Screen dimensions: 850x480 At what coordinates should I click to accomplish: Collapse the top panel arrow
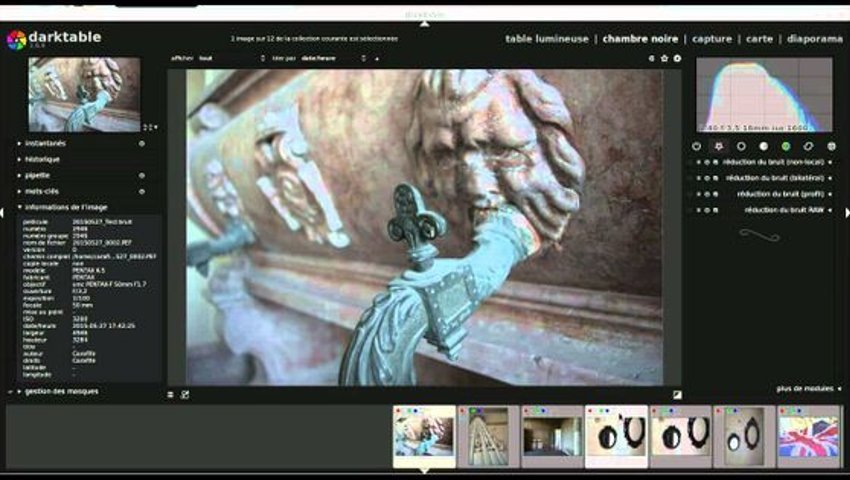click(x=424, y=24)
